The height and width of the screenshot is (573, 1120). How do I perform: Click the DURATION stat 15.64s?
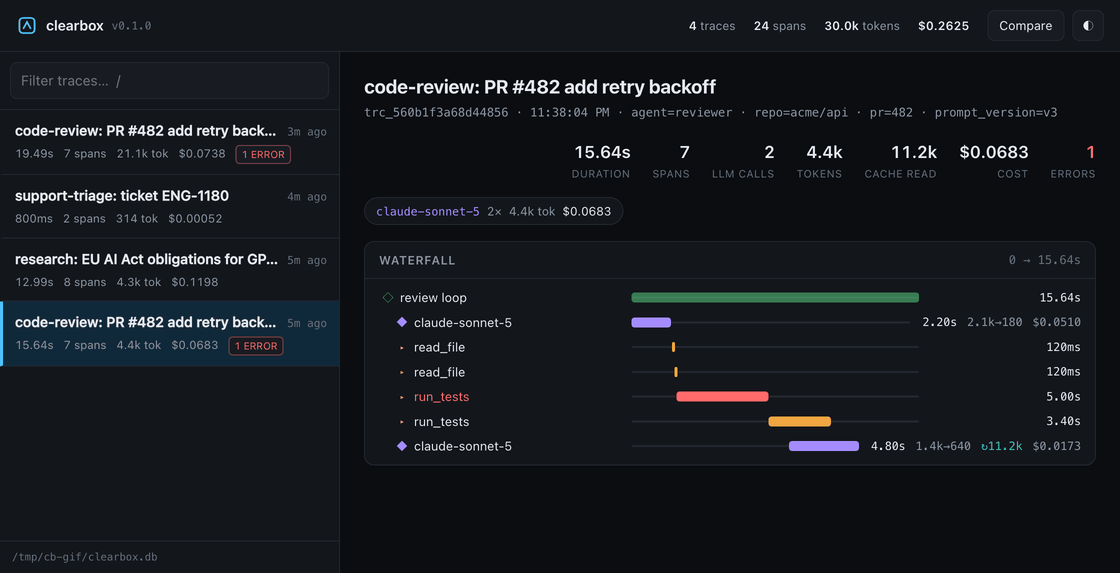click(601, 161)
